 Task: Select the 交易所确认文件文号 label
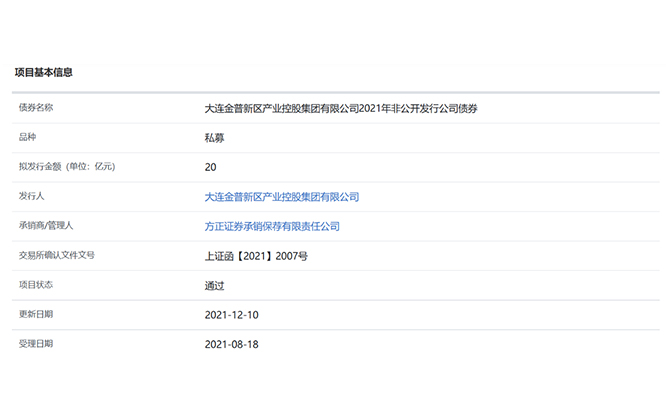pyautogui.click(x=57, y=255)
